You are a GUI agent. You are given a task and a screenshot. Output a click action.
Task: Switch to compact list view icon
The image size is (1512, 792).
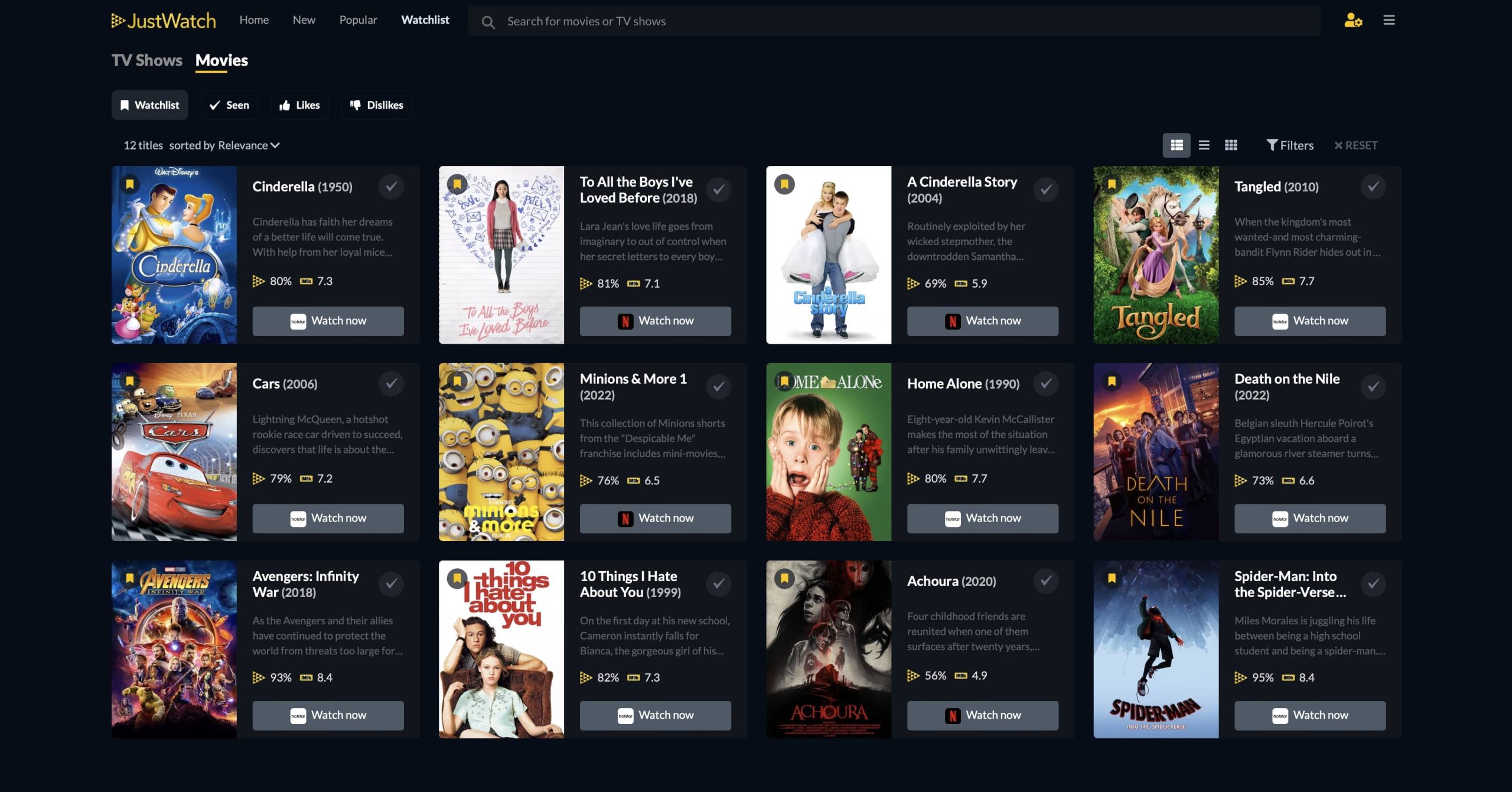click(1204, 145)
